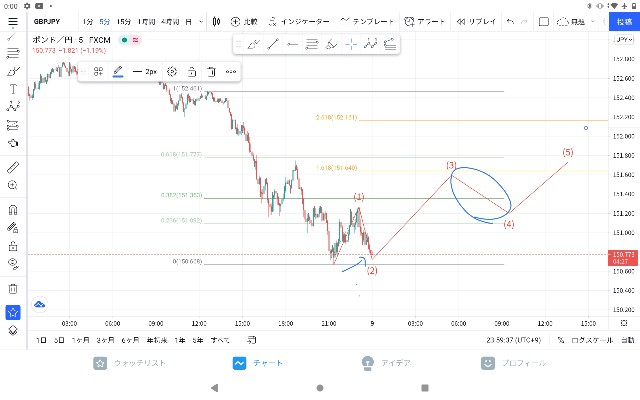Delete selected drawing via floating trash icon

[x=211, y=72]
